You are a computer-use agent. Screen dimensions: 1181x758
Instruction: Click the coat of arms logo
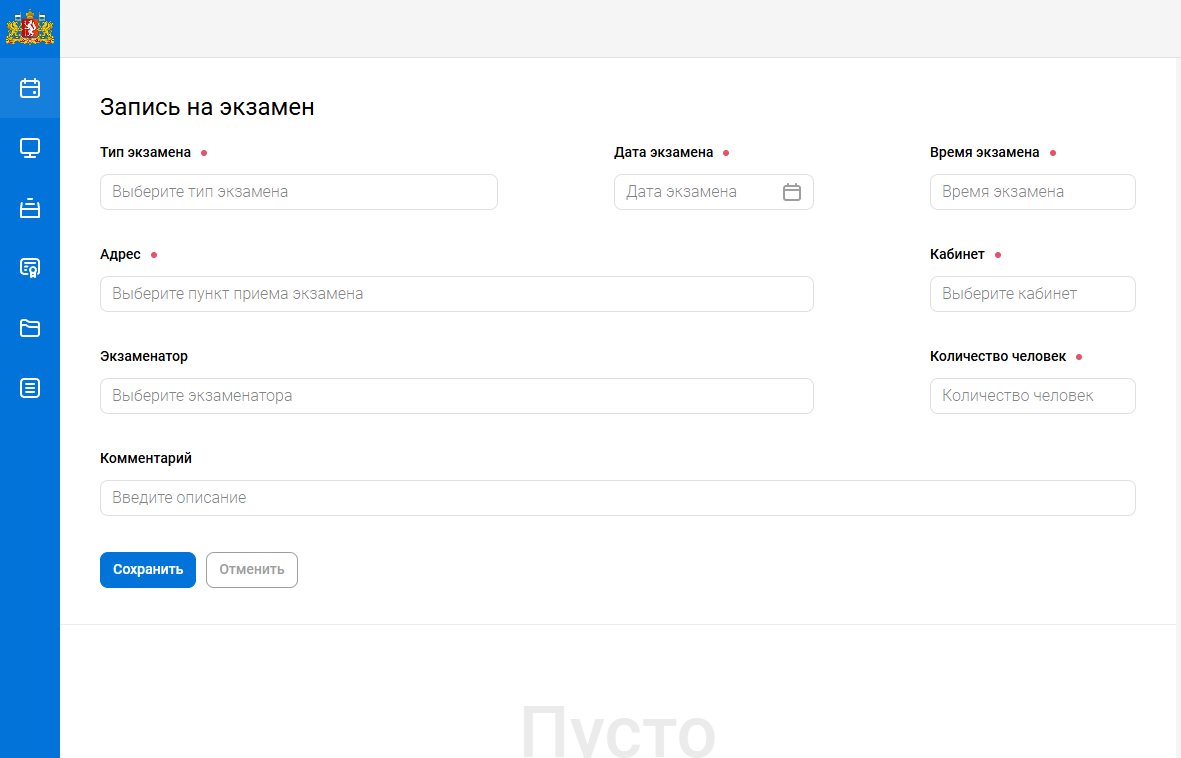point(30,27)
